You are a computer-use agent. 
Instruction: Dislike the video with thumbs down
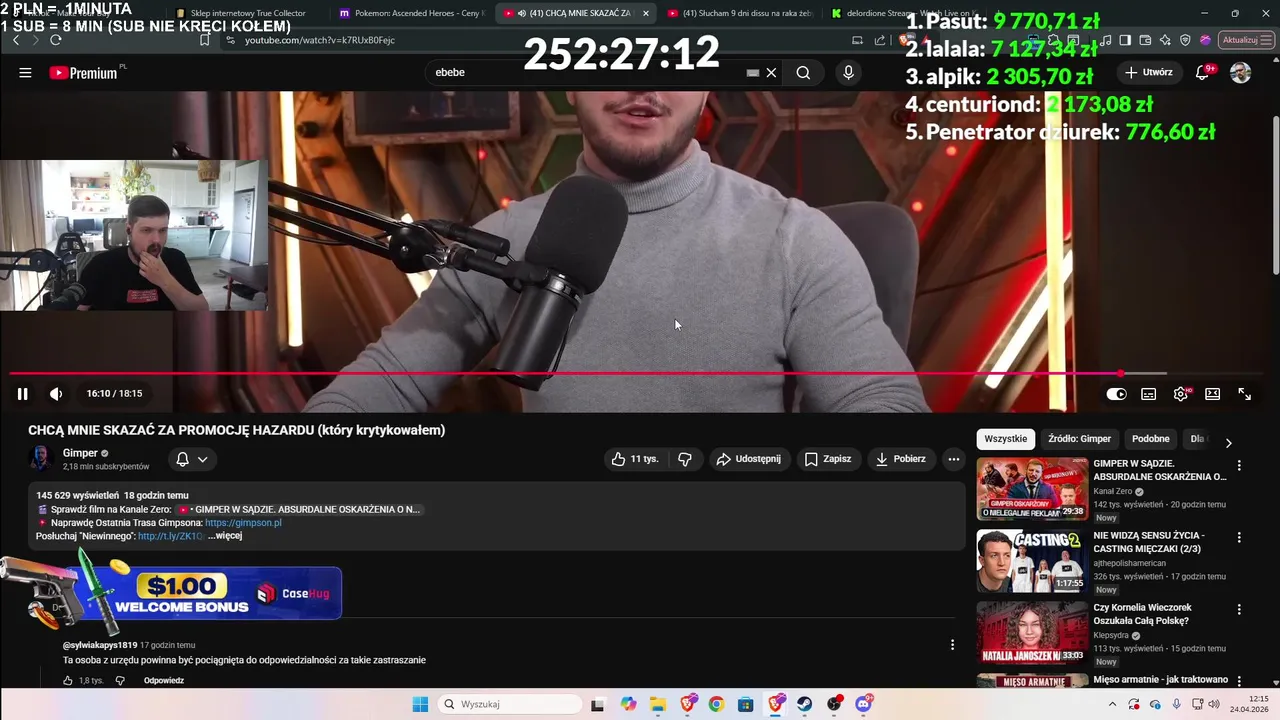point(685,459)
